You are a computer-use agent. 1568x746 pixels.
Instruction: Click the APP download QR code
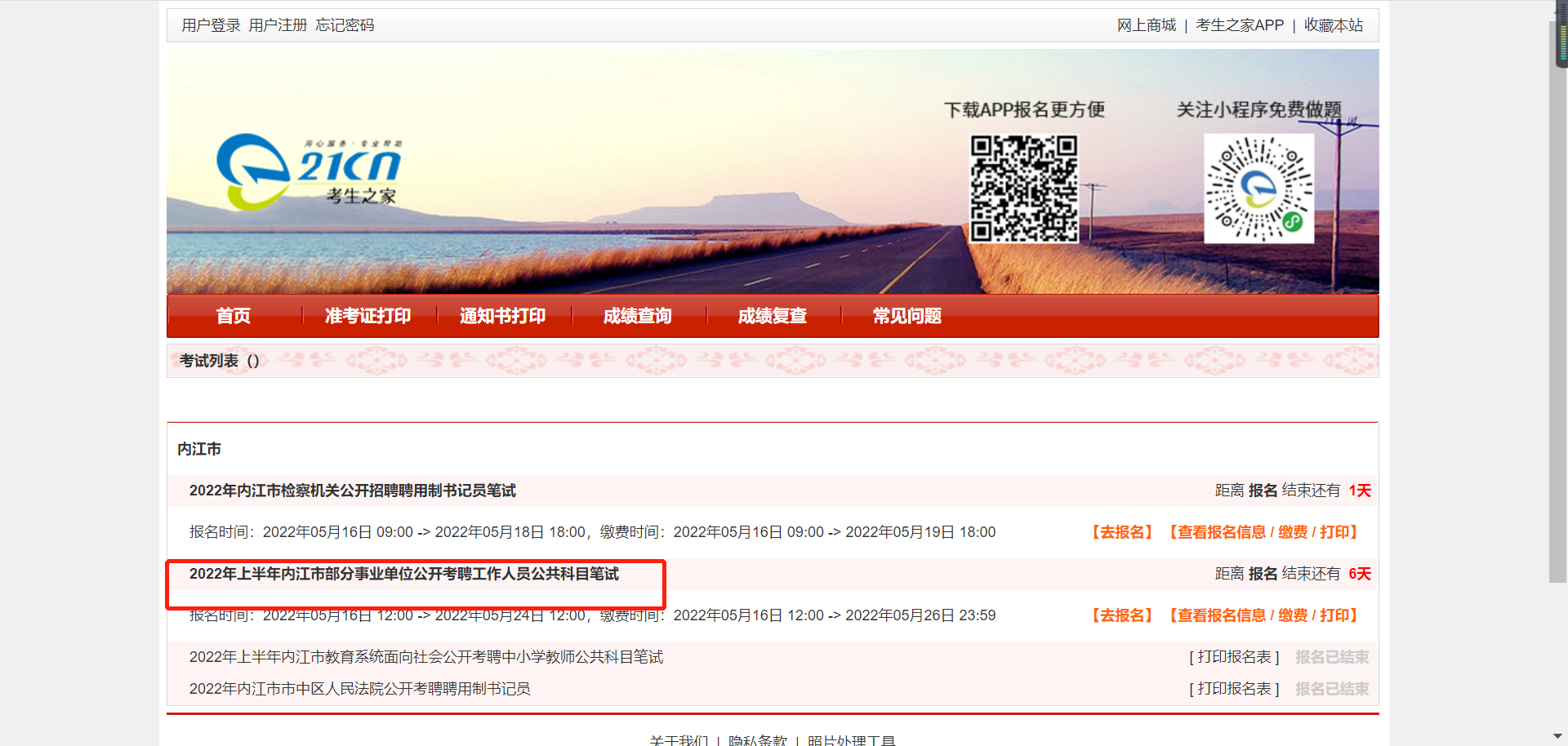coord(1023,189)
